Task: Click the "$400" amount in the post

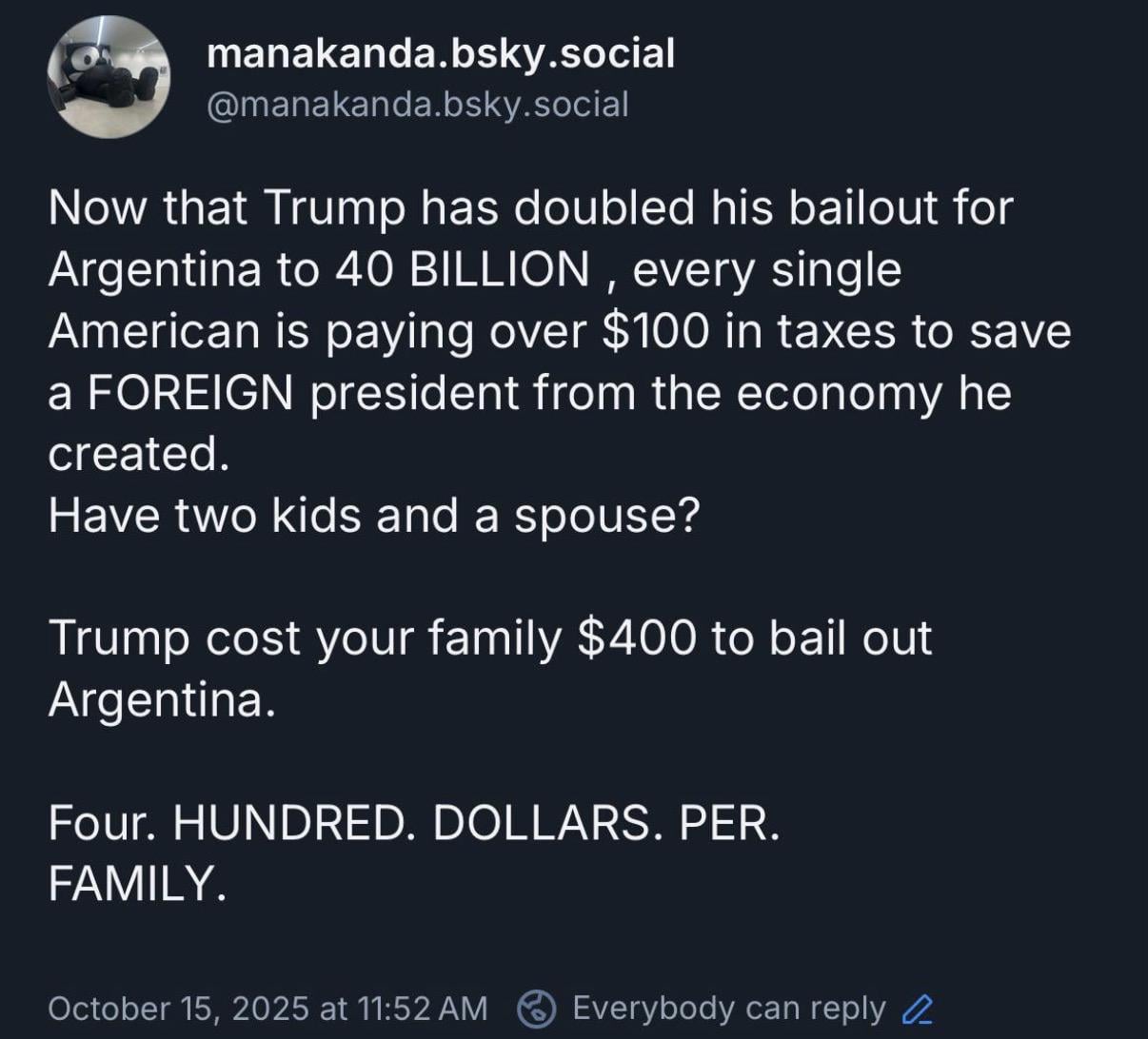Action: pyautogui.click(x=635, y=637)
